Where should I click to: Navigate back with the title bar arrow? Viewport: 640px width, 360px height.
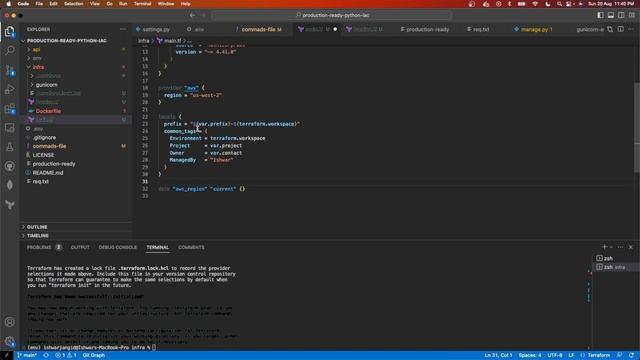click(192, 15)
